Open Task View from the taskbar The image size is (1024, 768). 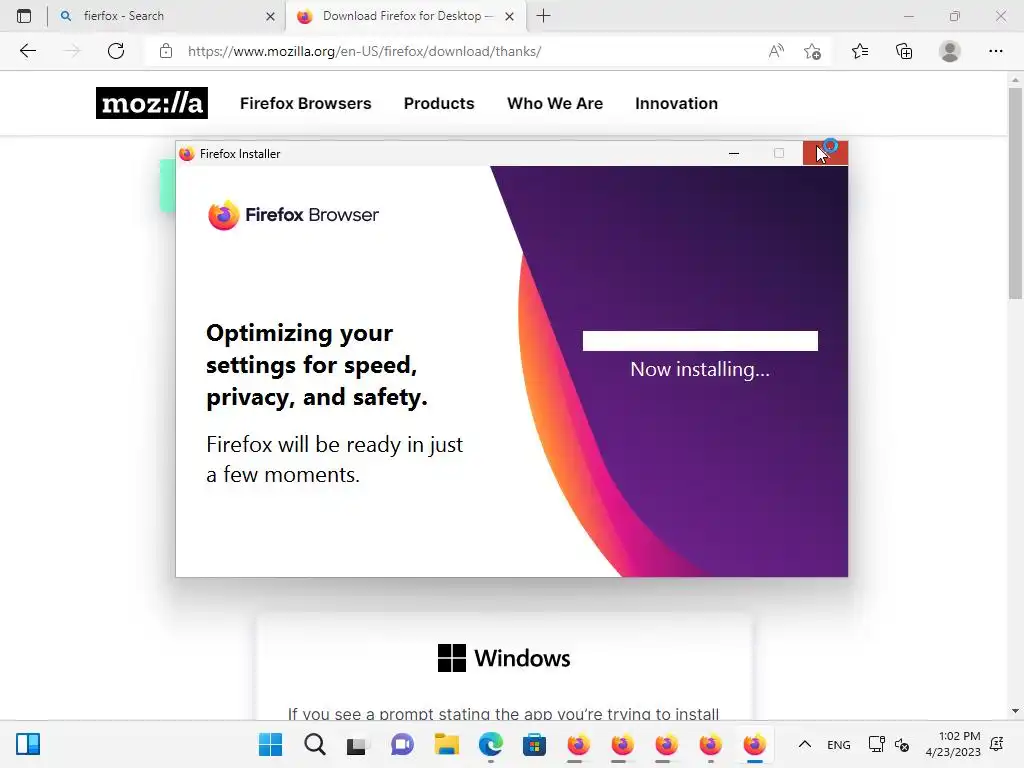point(357,744)
